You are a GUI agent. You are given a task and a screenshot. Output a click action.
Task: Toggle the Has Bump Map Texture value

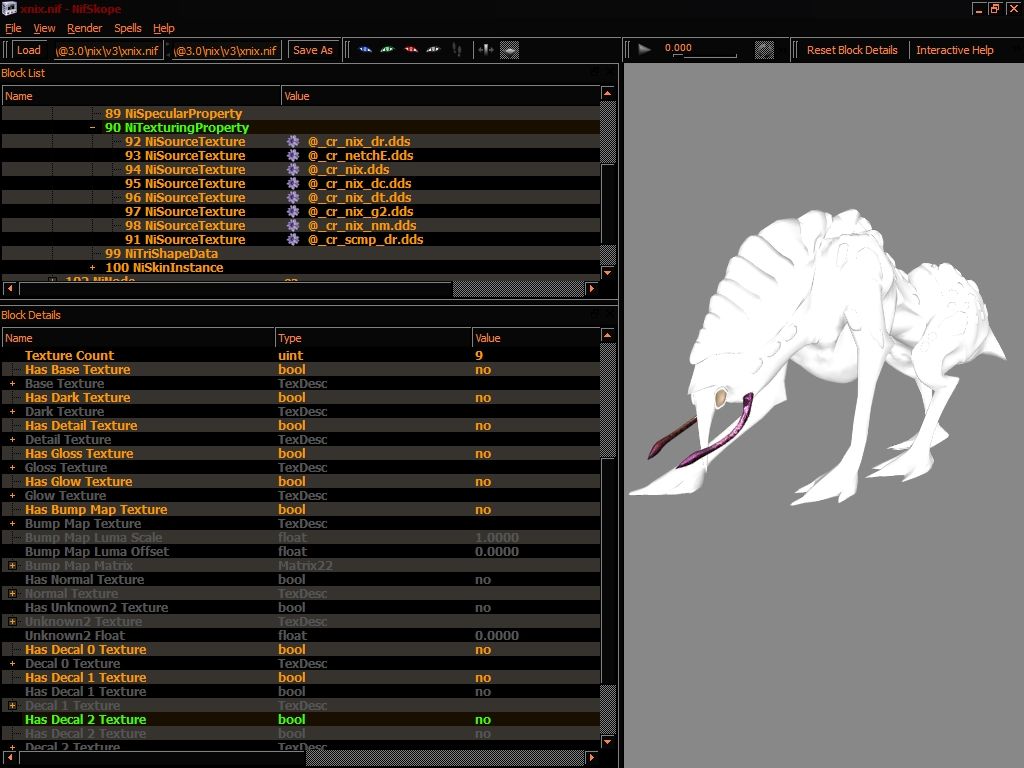click(x=483, y=510)
